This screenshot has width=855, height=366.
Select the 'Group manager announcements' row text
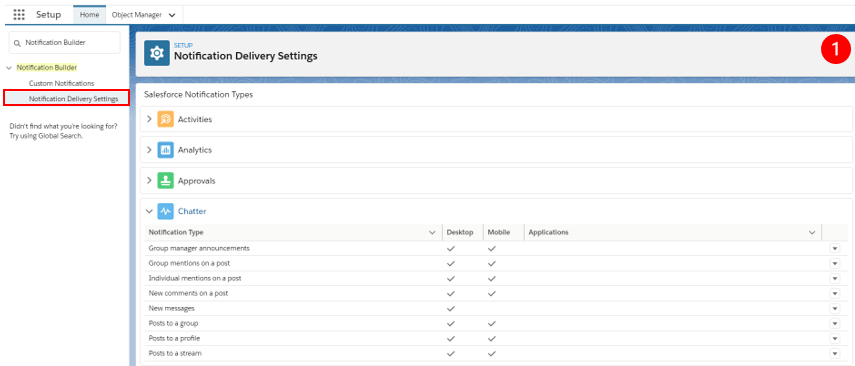[199, 248]
